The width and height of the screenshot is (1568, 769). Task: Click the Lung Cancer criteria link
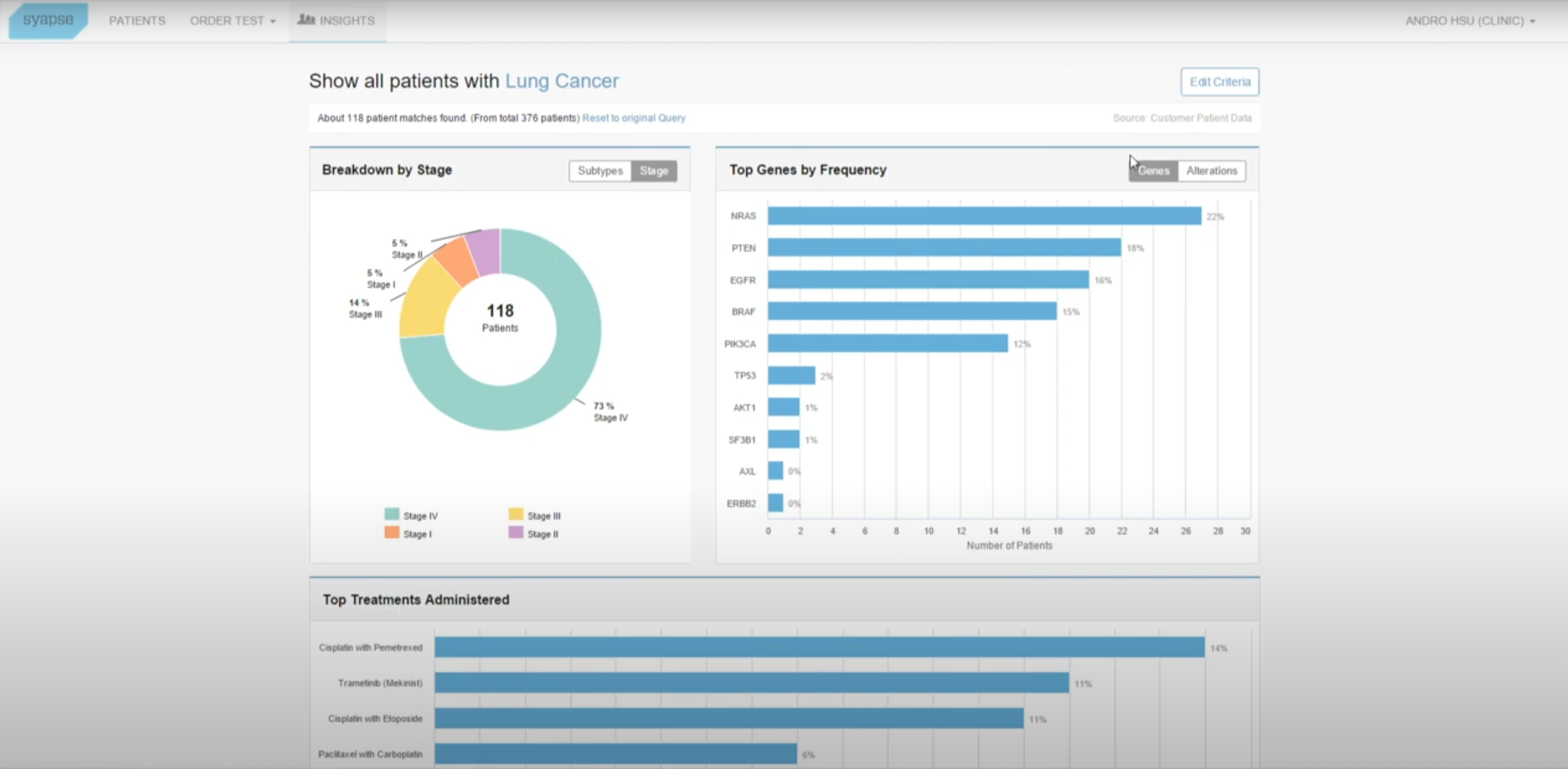pyautogui.click(x=562, y=81)
